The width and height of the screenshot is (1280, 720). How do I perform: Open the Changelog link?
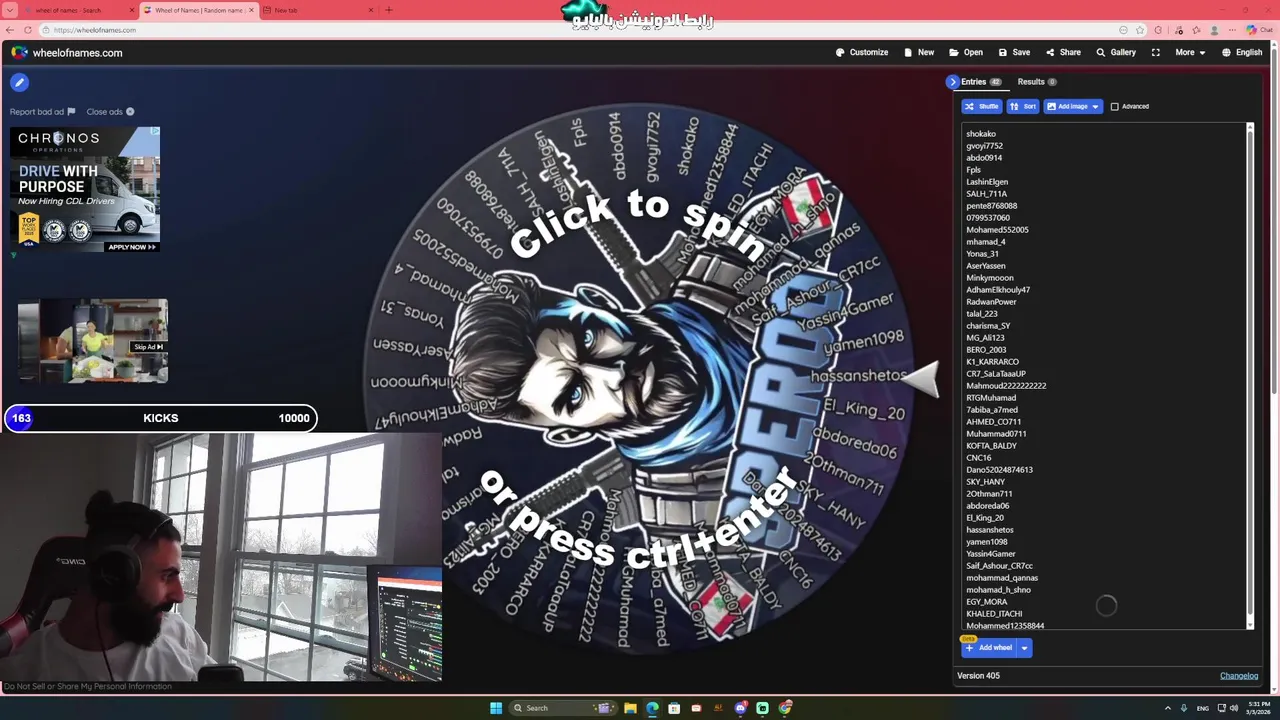pos(1239,676)
